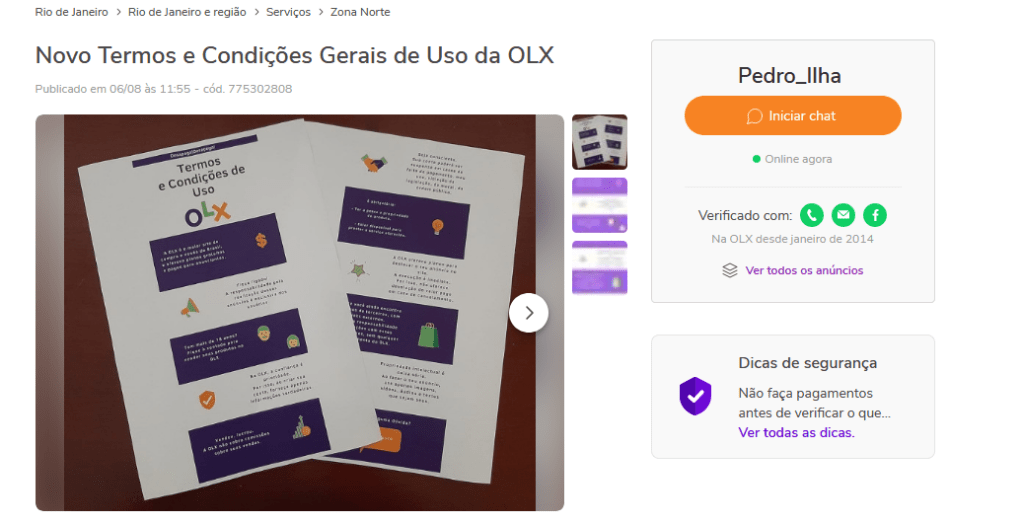Open Ver todas as dicas link

(796, 432)
